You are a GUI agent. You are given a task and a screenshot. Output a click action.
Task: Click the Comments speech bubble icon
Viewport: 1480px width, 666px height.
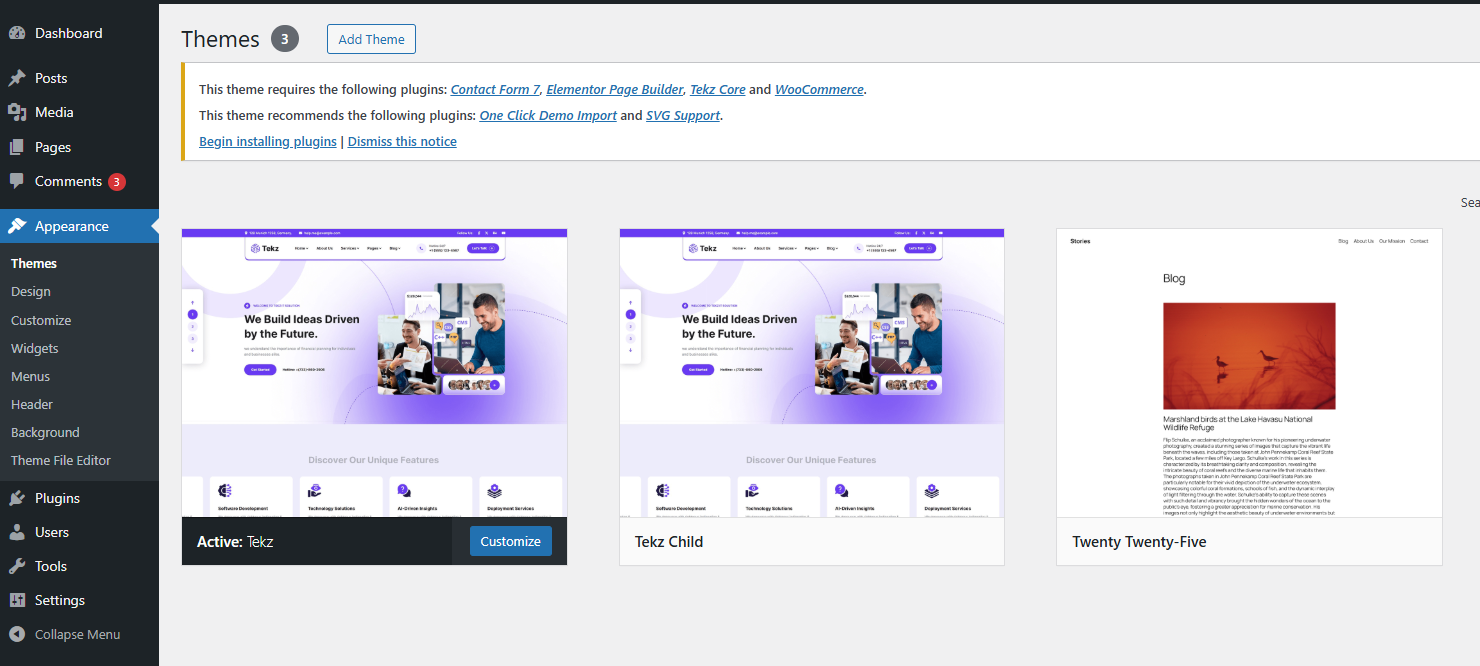pyautogui.click(x=17, y=181)
